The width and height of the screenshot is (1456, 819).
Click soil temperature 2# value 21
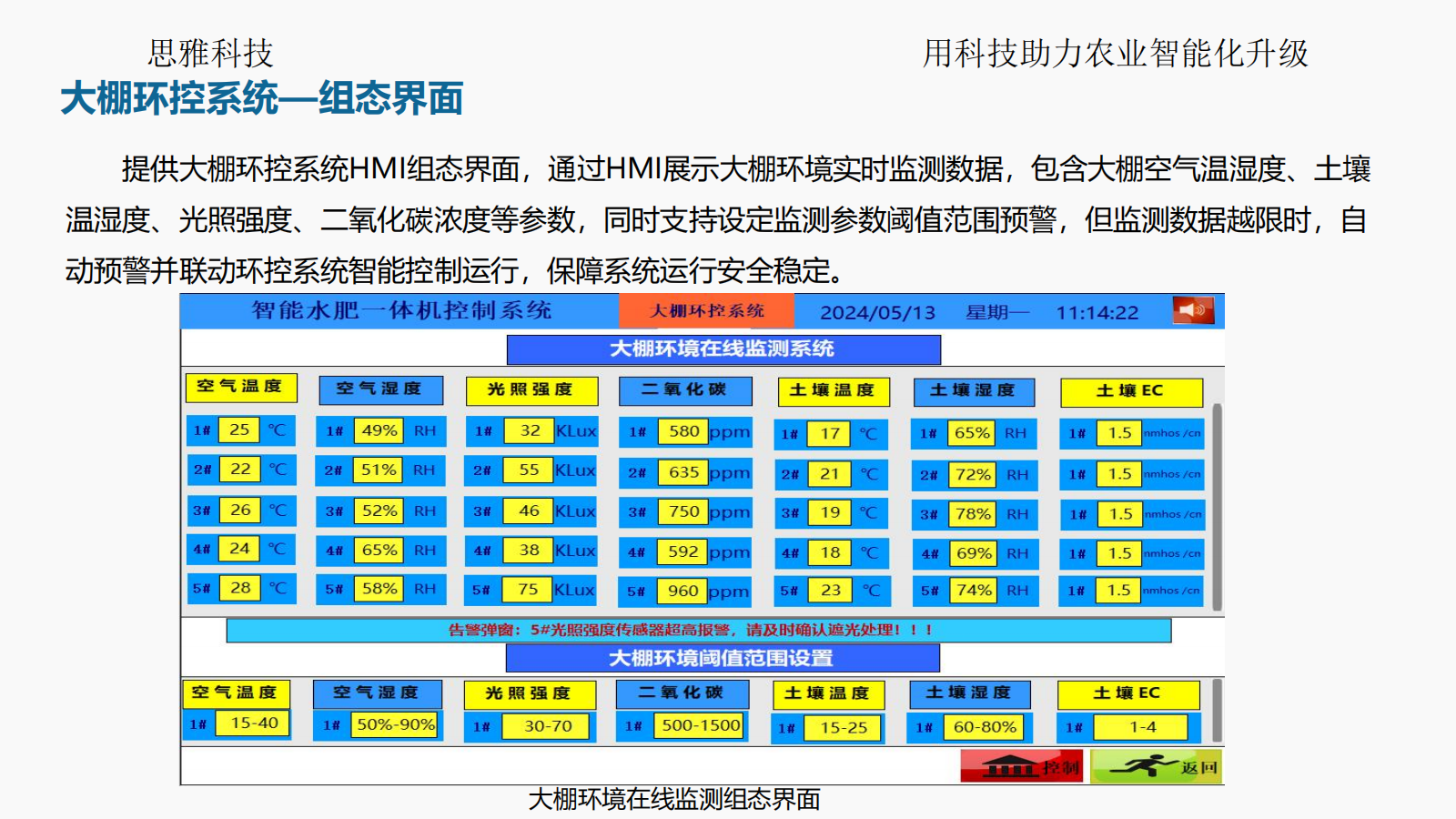(830, 473)
